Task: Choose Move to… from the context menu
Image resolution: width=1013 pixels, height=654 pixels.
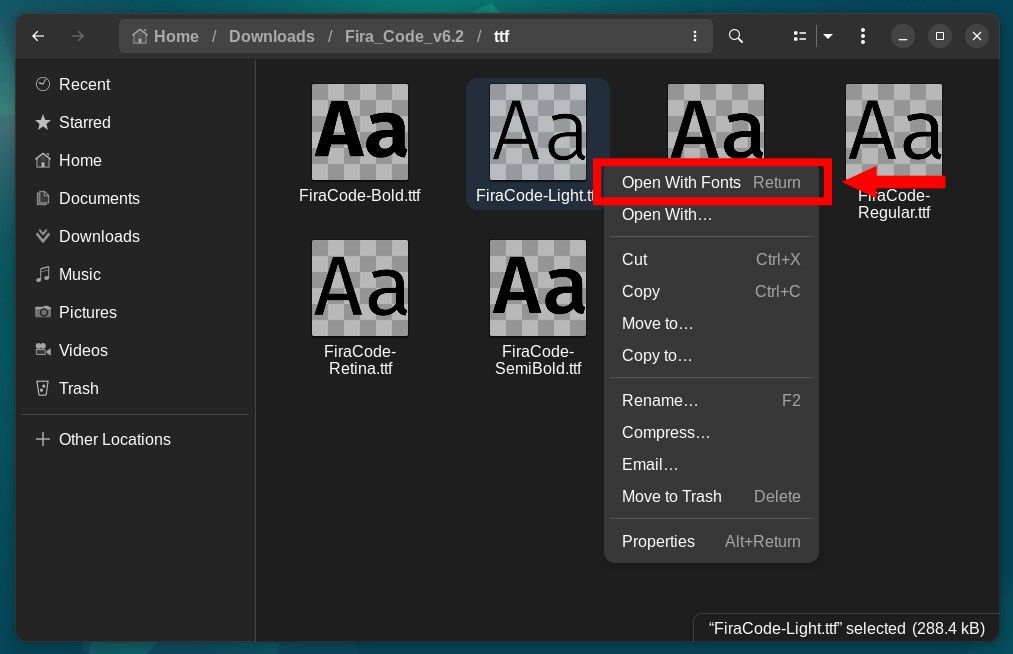Action: coord(711,324)
